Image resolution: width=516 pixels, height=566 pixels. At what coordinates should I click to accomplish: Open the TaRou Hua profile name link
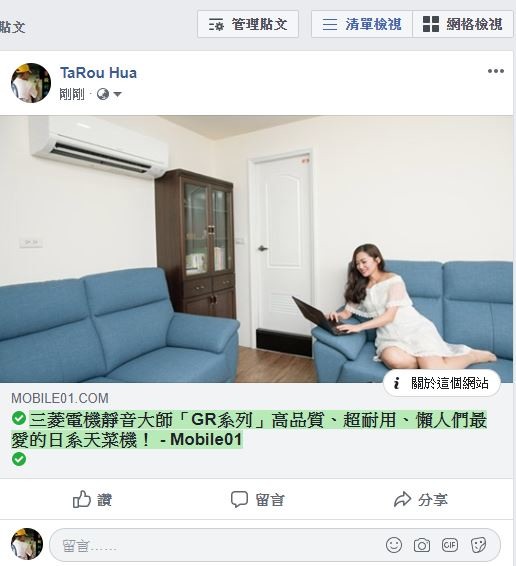pos(98,73)
